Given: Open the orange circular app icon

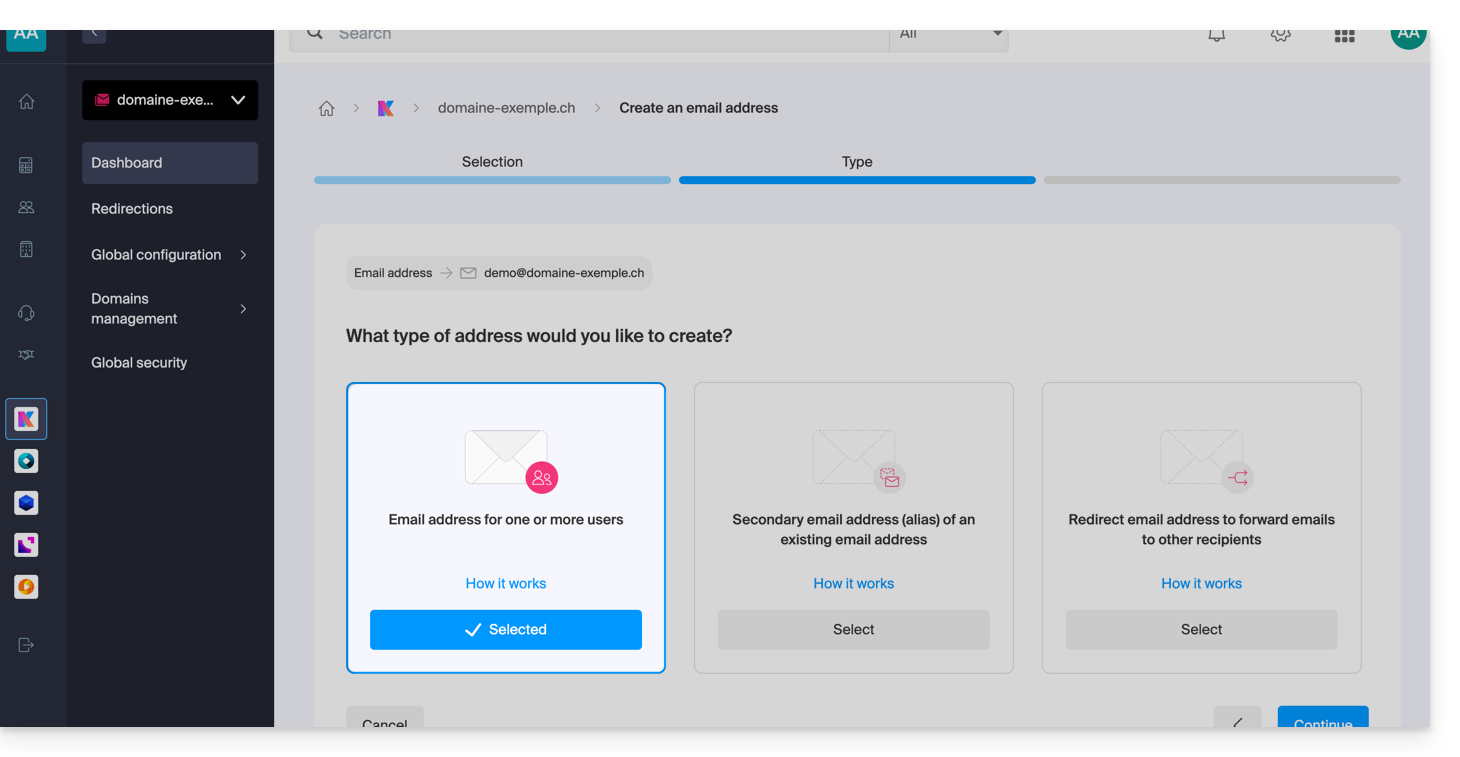Looking at the screenshot, I should point(26,587).
